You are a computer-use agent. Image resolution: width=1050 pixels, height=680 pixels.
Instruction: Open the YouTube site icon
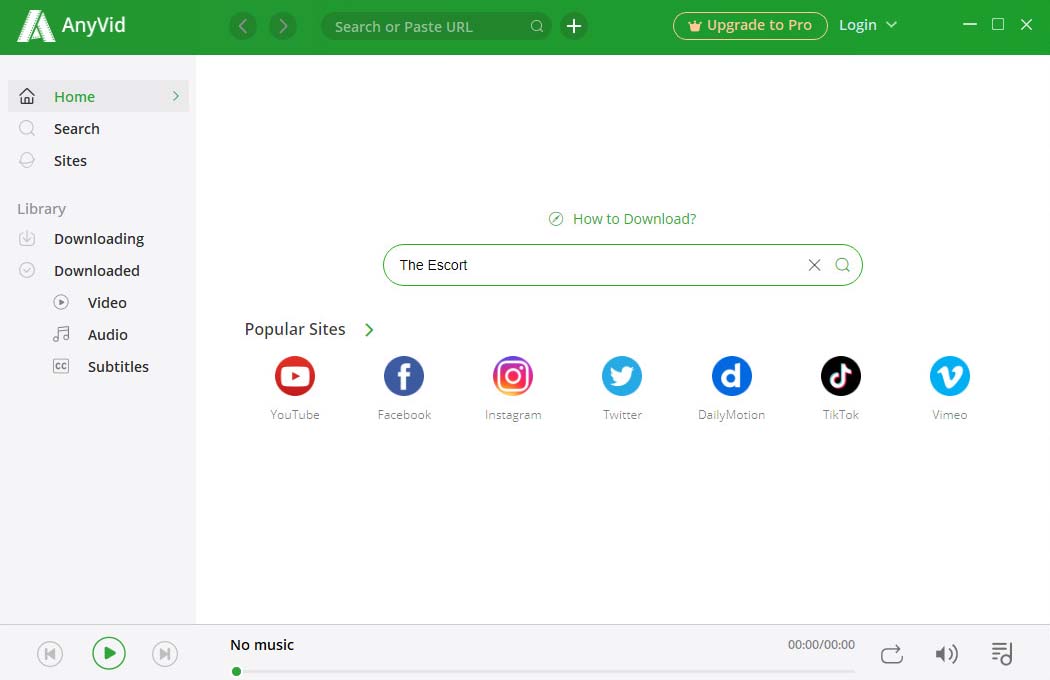(295, 376)
